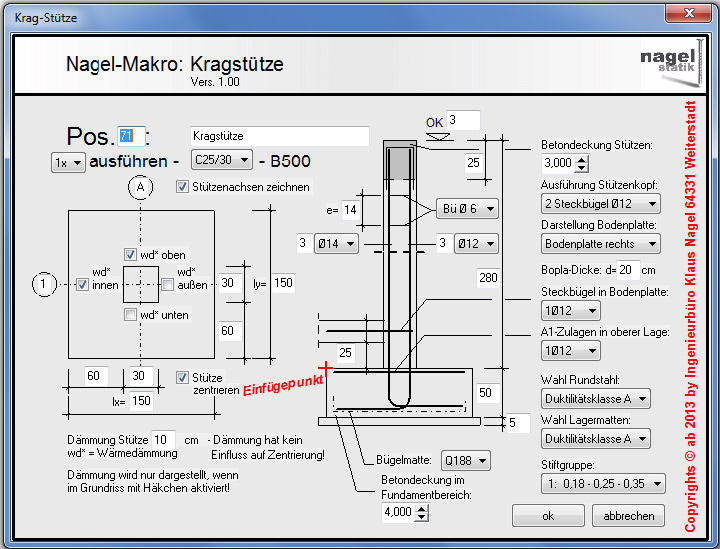Viewport: 720px width, 549px height.
Task: Click the red Einfügepunkt cross marker
Action: click(x=324, y=368)
